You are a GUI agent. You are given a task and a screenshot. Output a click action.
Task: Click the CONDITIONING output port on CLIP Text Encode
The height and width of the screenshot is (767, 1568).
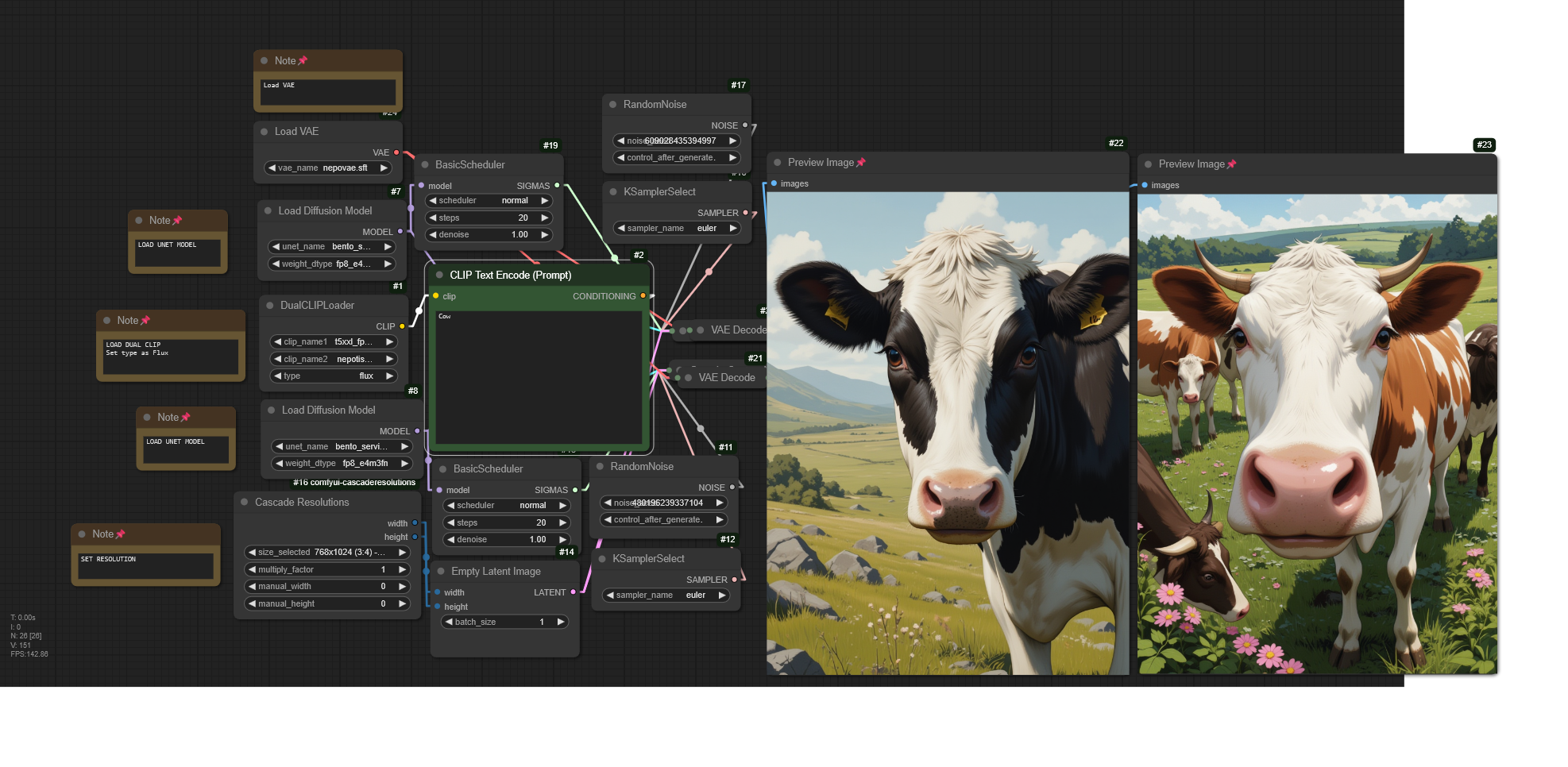(x=643, y=296)
